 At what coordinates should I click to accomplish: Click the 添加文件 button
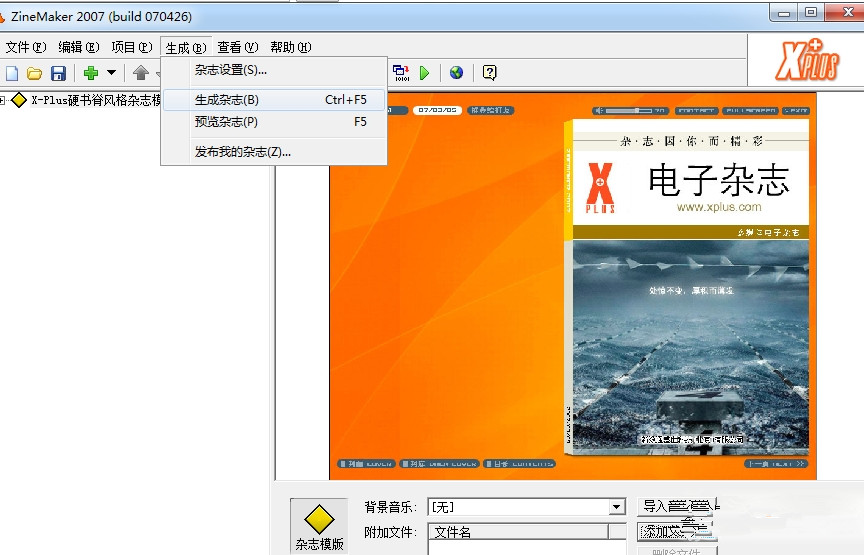pos(675,530)
